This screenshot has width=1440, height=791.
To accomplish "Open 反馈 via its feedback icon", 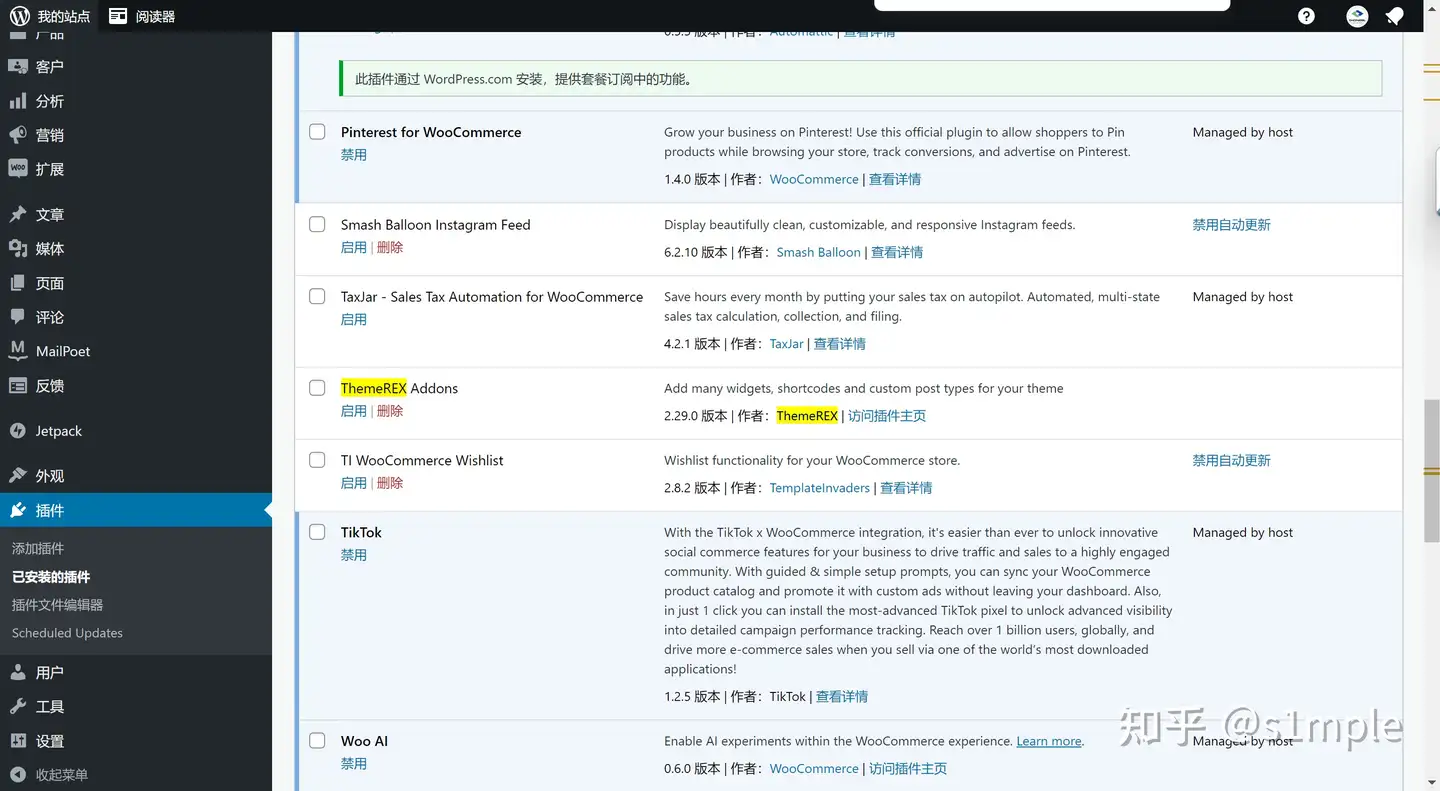I will [x=18, y=386].
